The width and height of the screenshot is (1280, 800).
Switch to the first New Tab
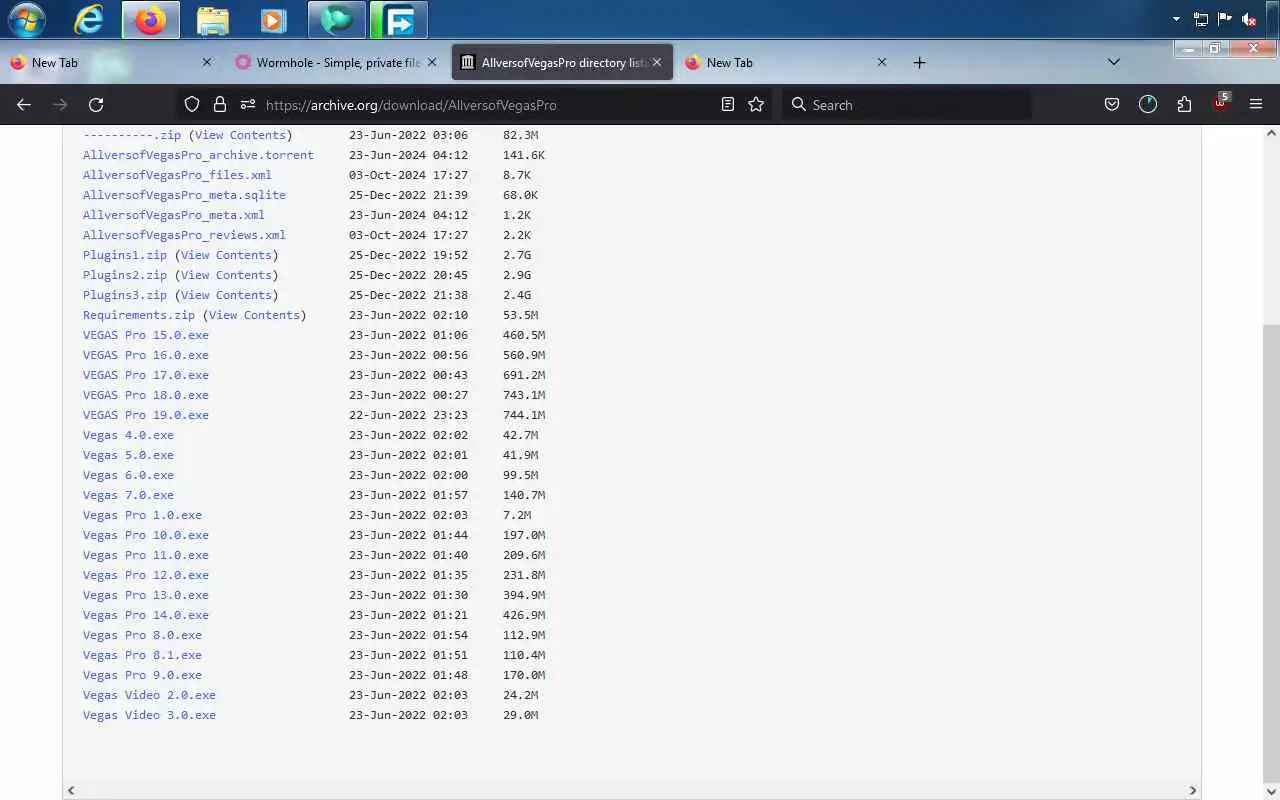[112, 62]
